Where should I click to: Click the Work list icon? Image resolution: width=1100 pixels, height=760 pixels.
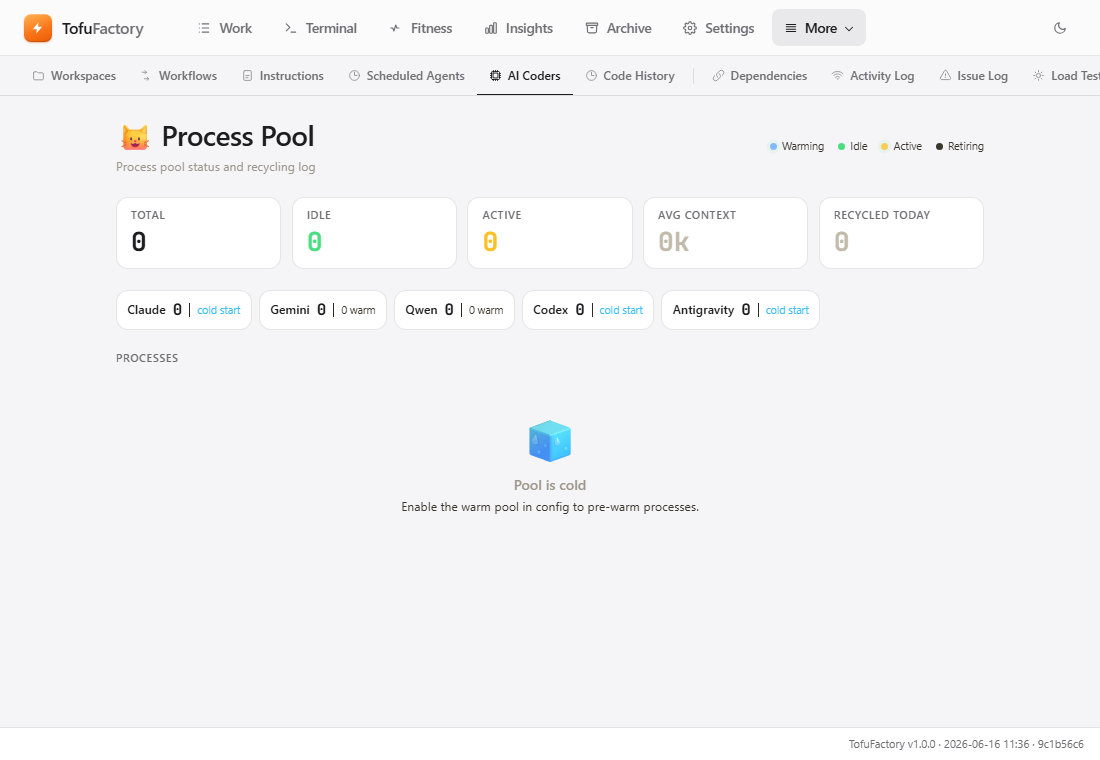point(204,28)
